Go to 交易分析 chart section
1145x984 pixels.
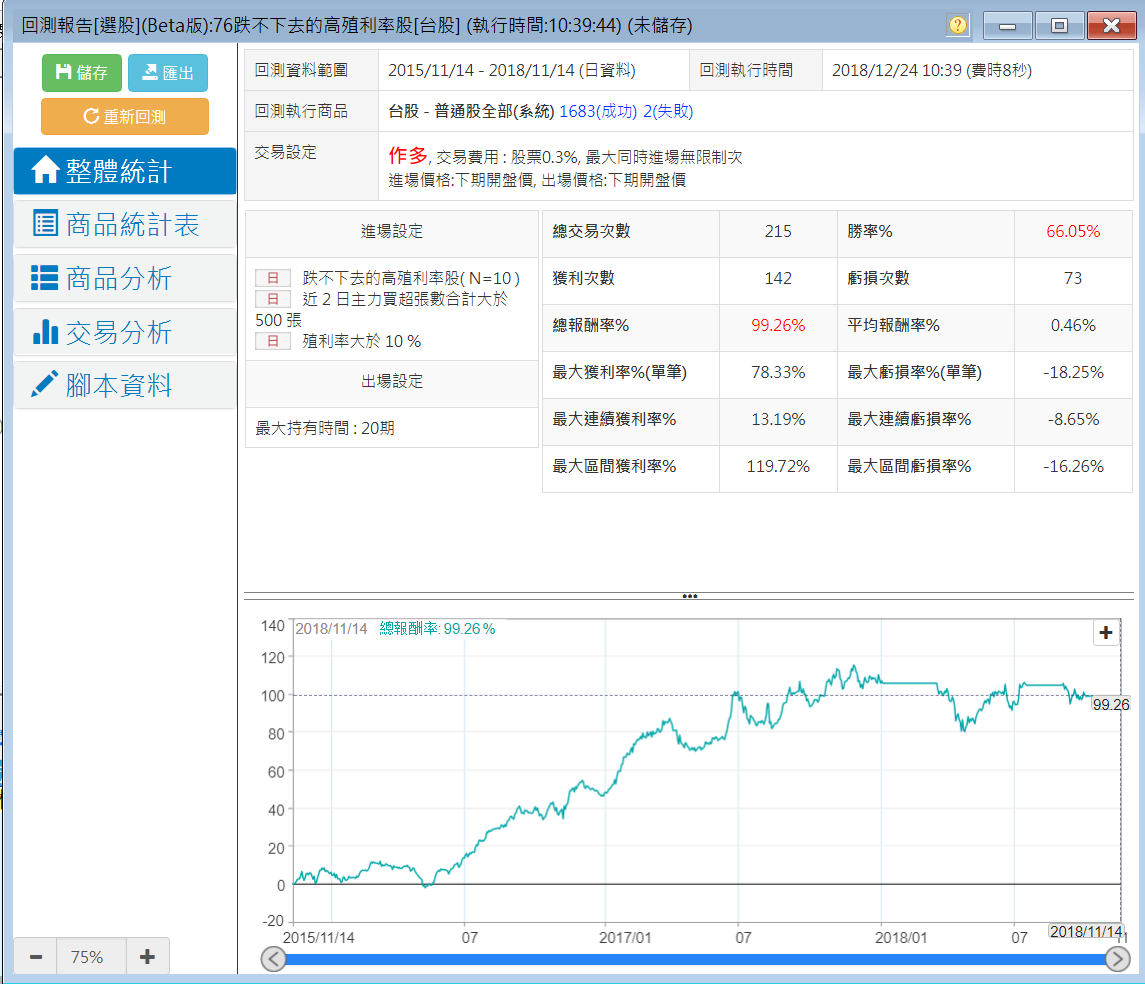(x=125, y=332)
